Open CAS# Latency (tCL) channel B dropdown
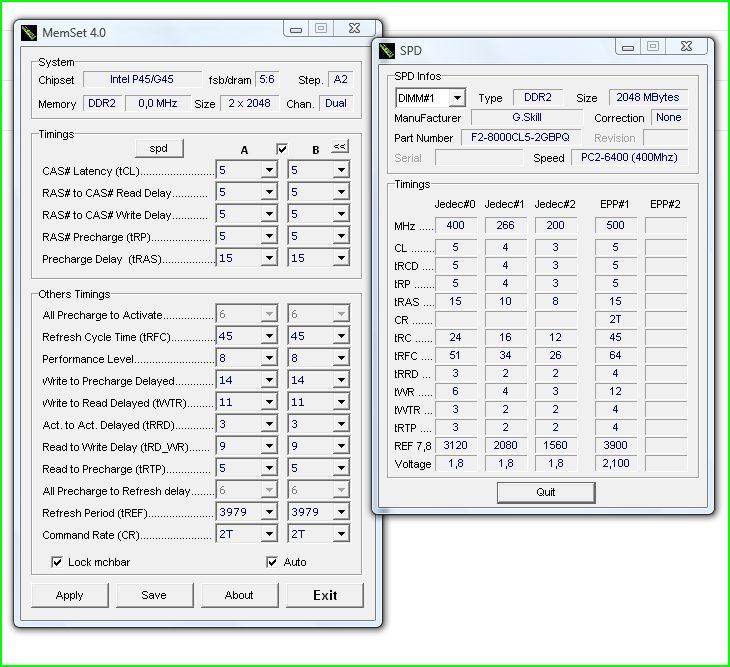The image size is (730, 667). tap(341, 170)
